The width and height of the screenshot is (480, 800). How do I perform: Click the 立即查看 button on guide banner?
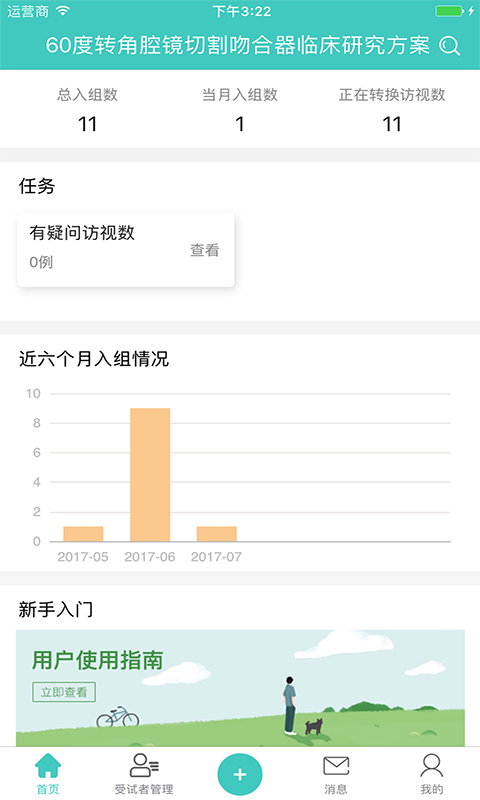(64, 692)
